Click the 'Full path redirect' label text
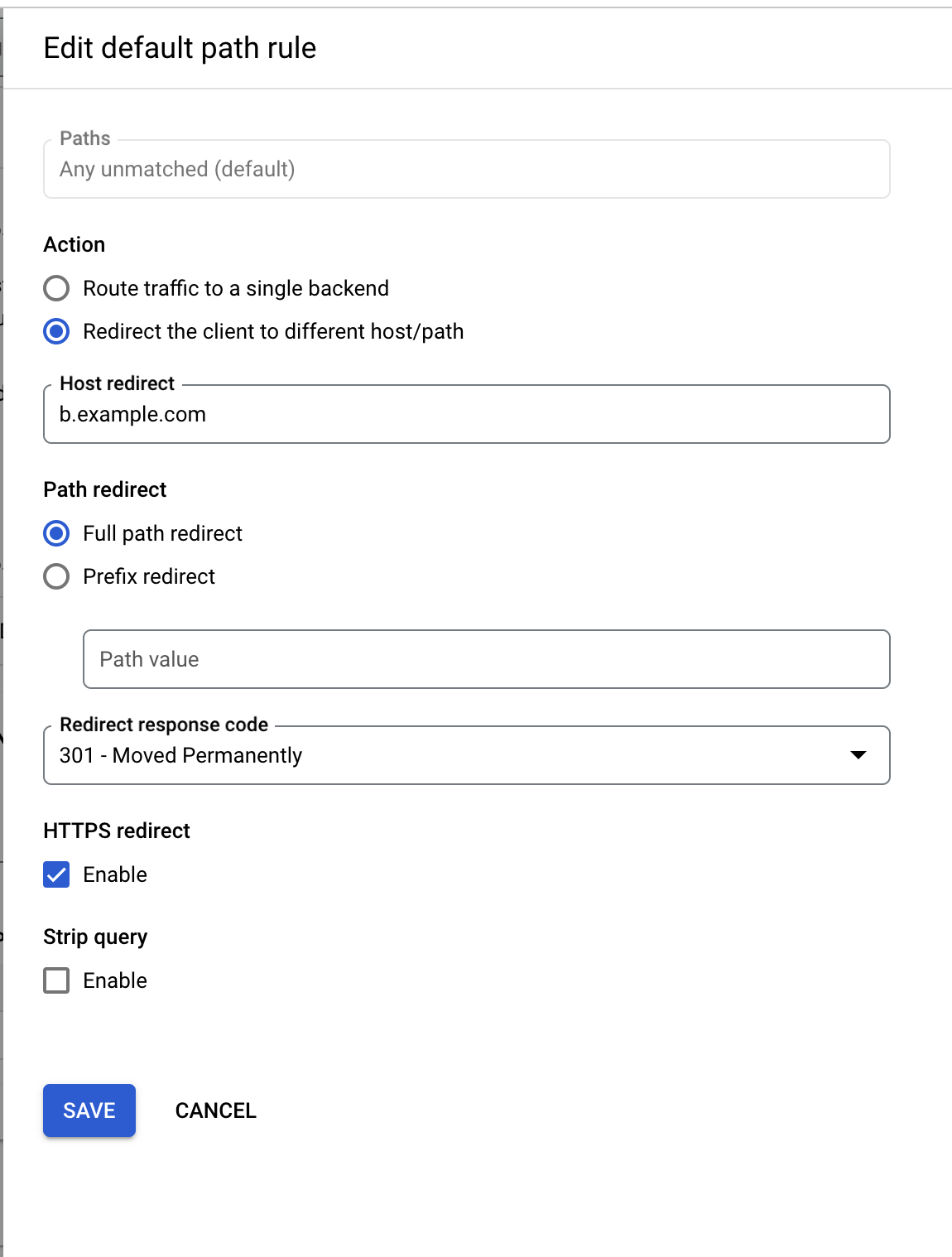 point(162,533)
